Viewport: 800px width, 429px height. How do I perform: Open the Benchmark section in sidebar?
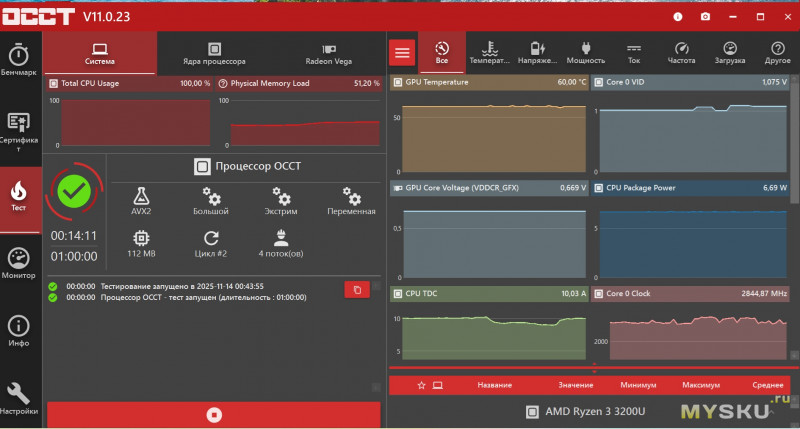(21, 60)
